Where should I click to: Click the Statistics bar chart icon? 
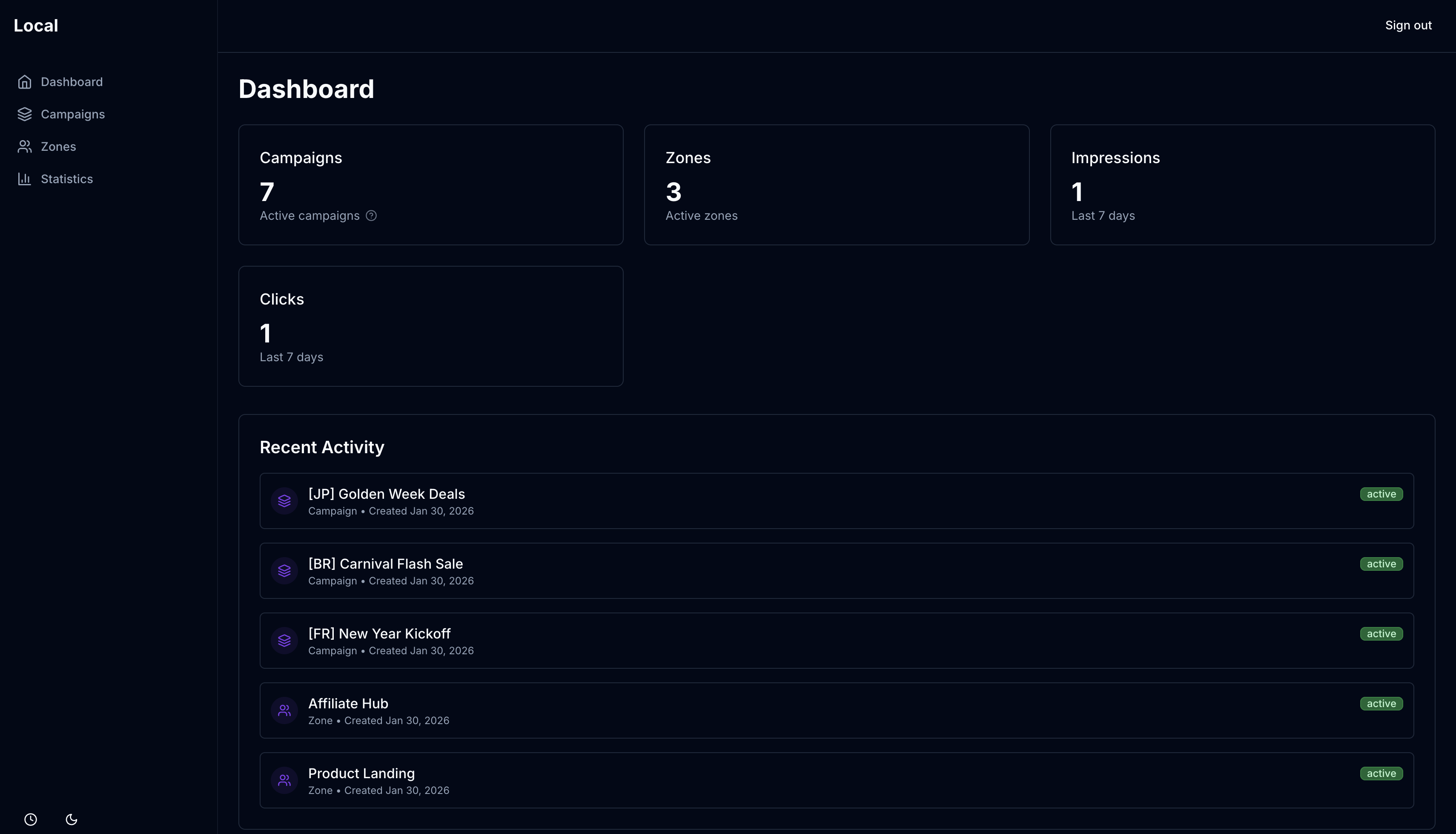pos(24,179)
